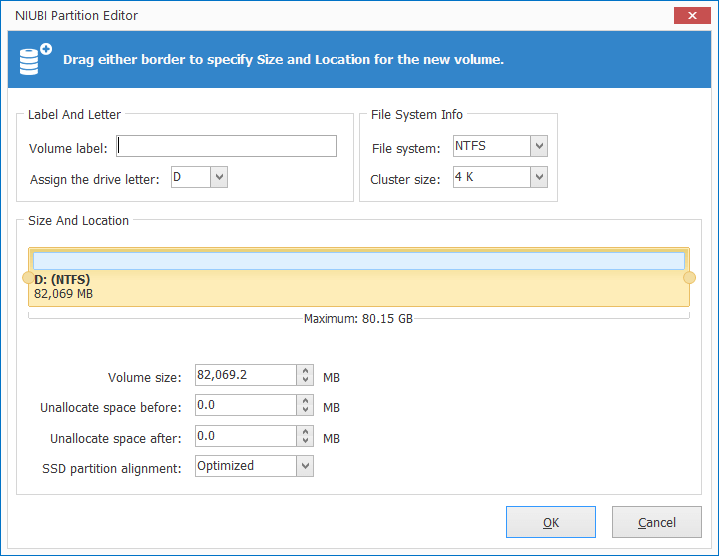Click the Volume size input field
Image resolution: width=719 pixels, height=556 pixels.
point(244,376)
